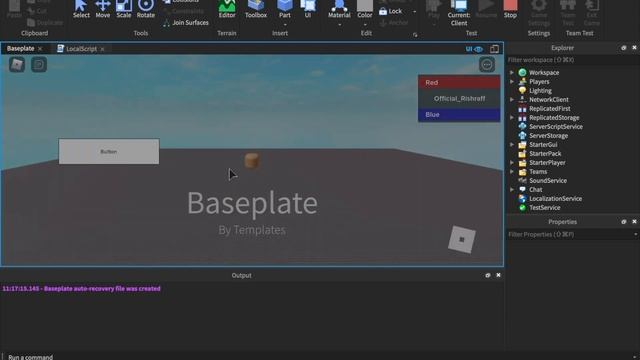The image size is (640, 360).
Task: Open the Filter Properties dropdown arrow
Action: pos(636,235)
